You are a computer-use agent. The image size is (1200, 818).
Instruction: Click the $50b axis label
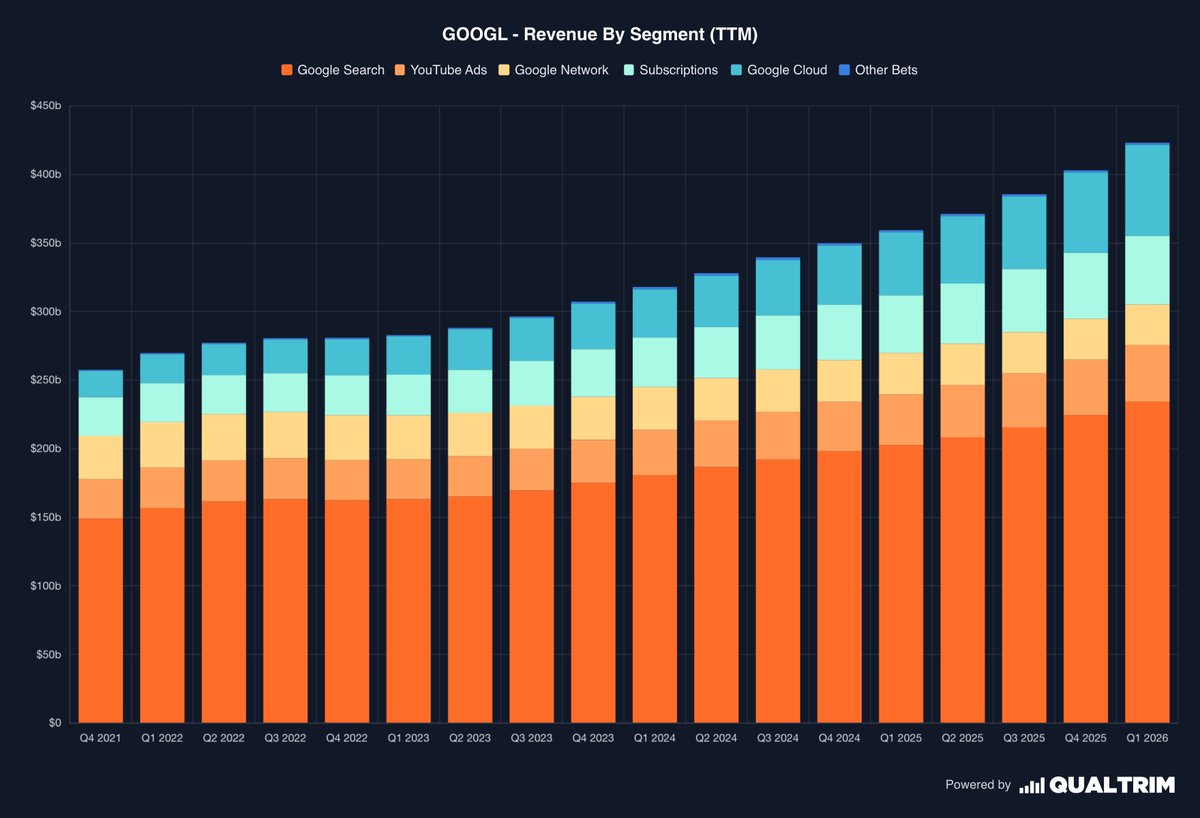pyautogui.click(x=49, y=654)
